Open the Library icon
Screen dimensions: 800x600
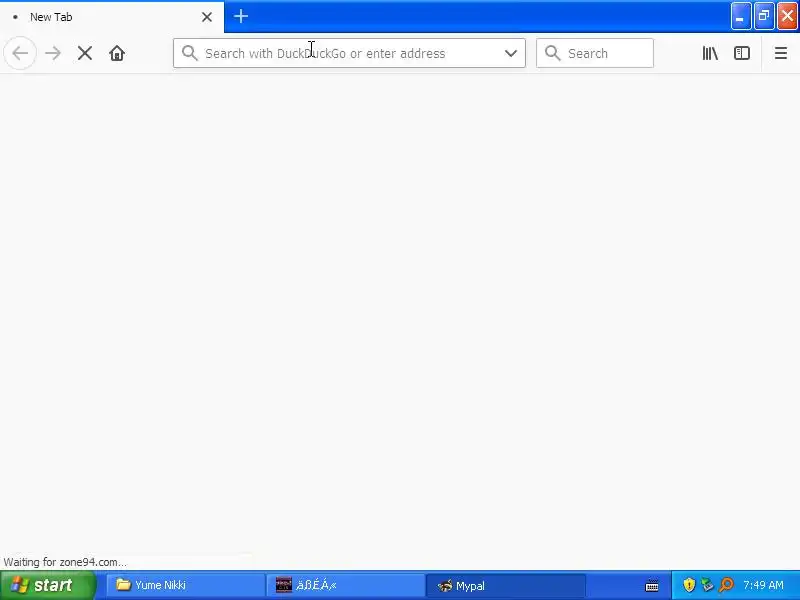point(710,53)
